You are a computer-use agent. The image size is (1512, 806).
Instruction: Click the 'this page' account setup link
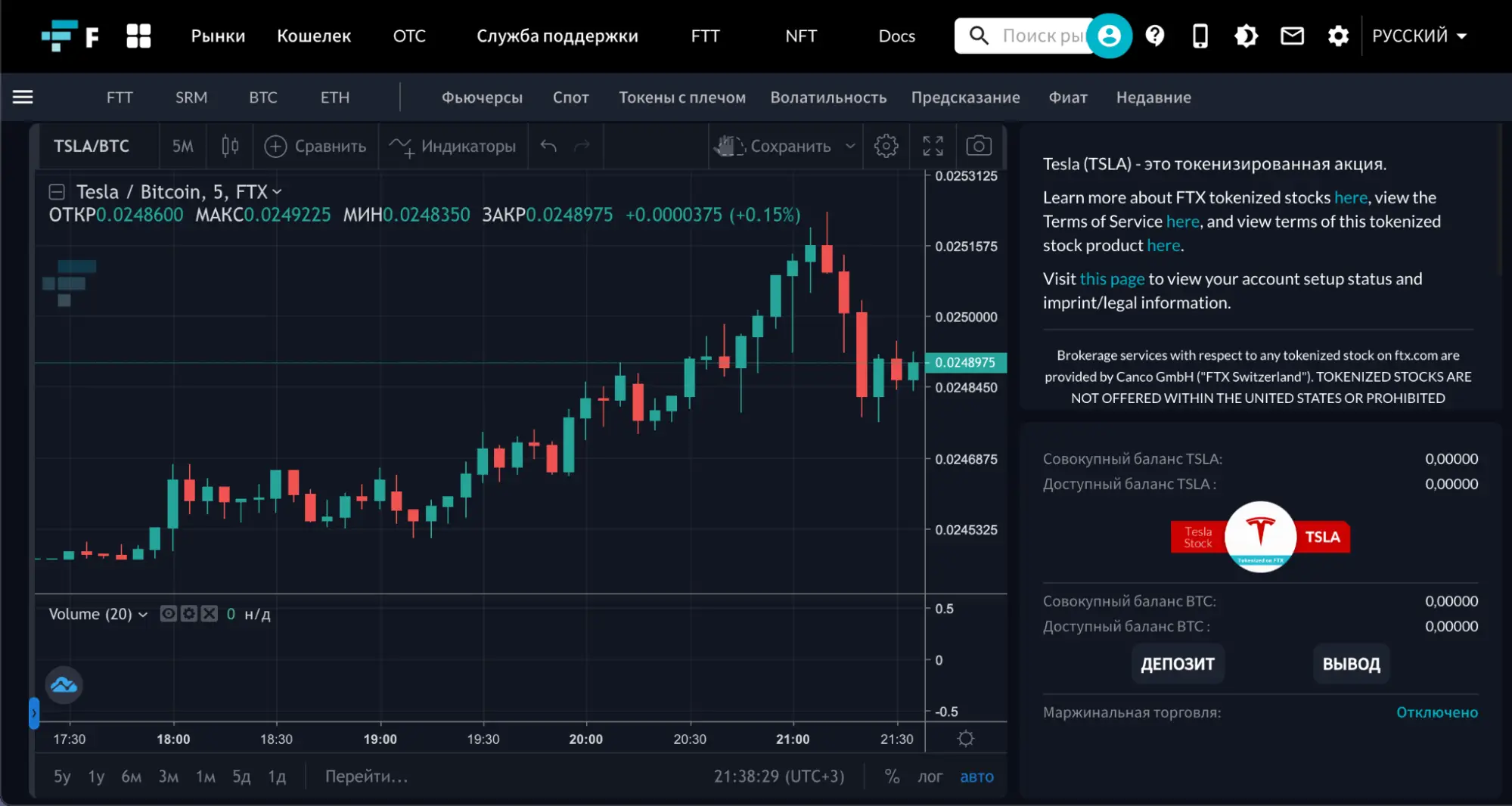tap(1112, 279)
